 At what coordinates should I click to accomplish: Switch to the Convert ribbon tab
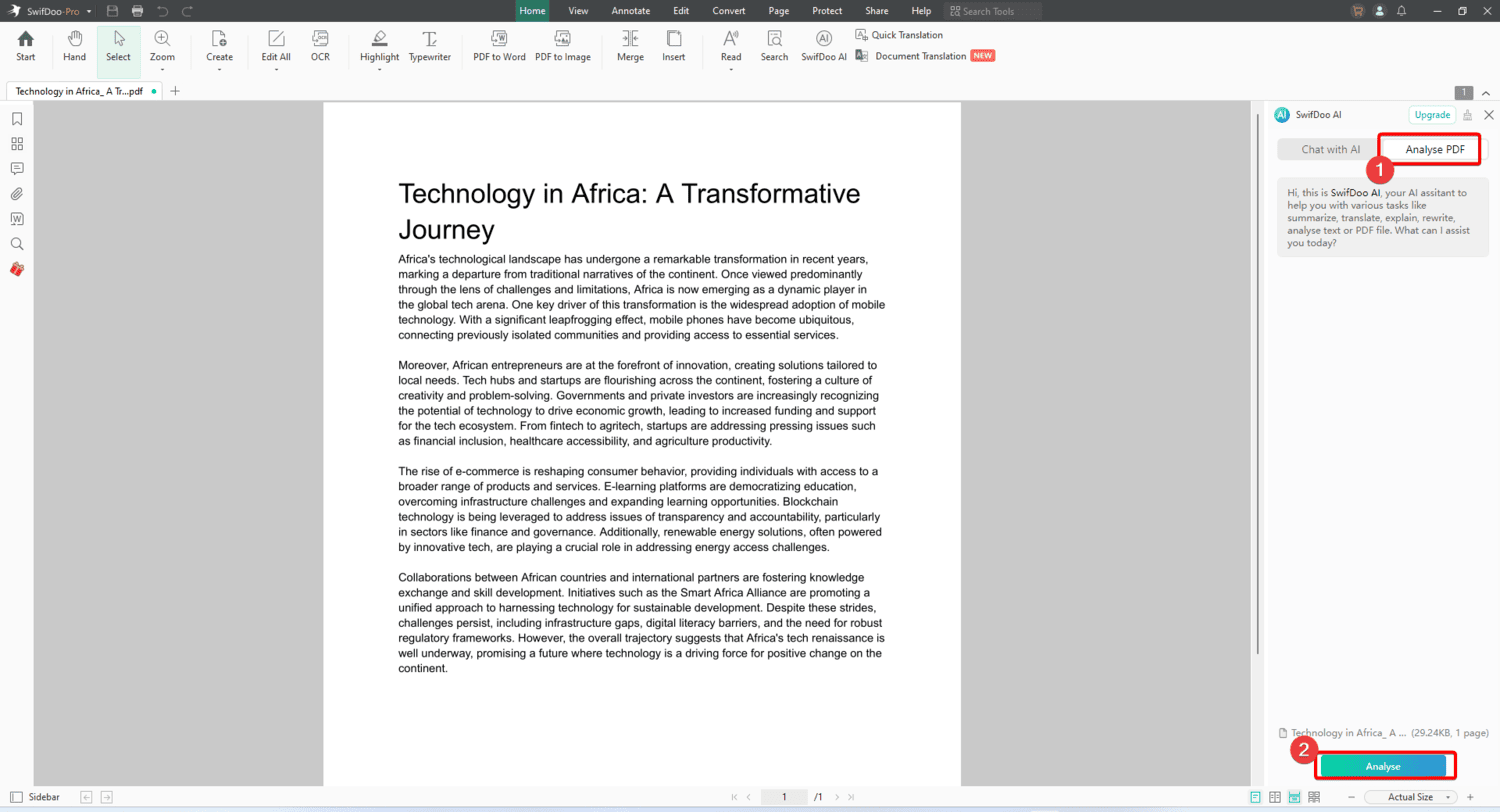pos(729,11)
